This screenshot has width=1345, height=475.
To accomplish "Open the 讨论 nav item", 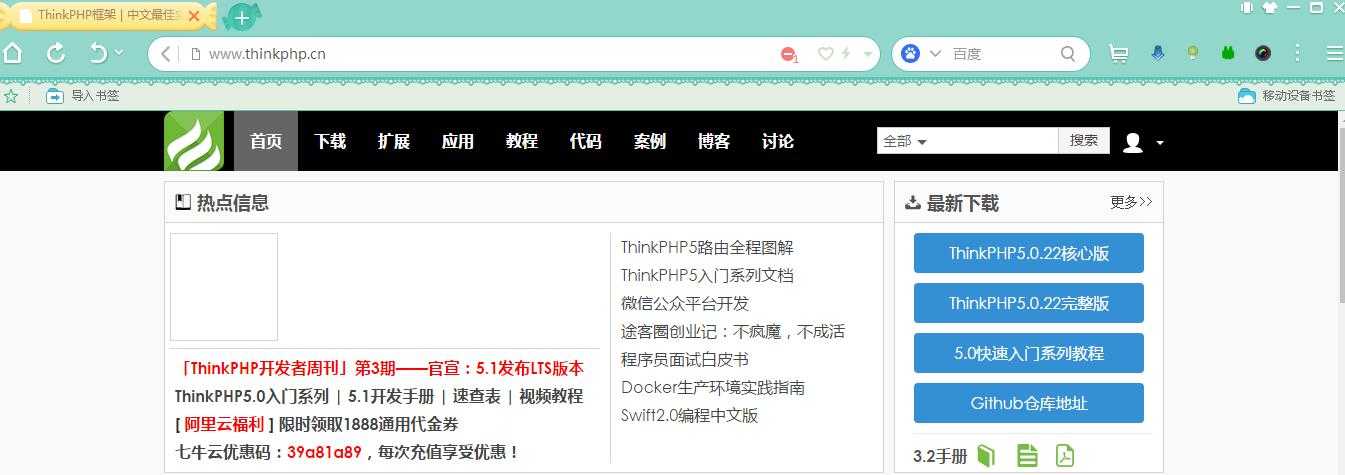I will tap(778, 141).
